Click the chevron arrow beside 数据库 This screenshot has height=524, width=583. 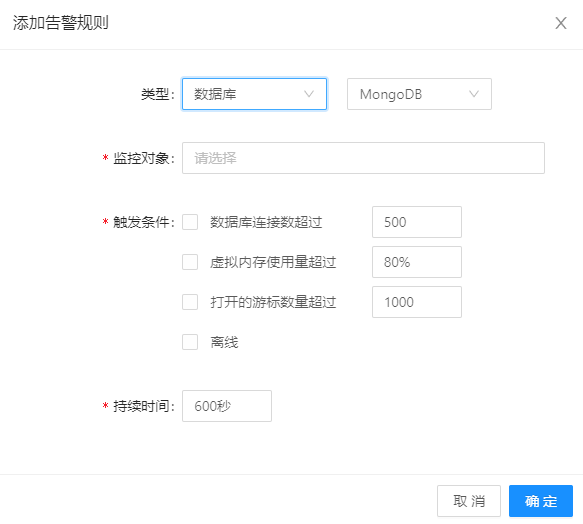click(x=309, y=94)
